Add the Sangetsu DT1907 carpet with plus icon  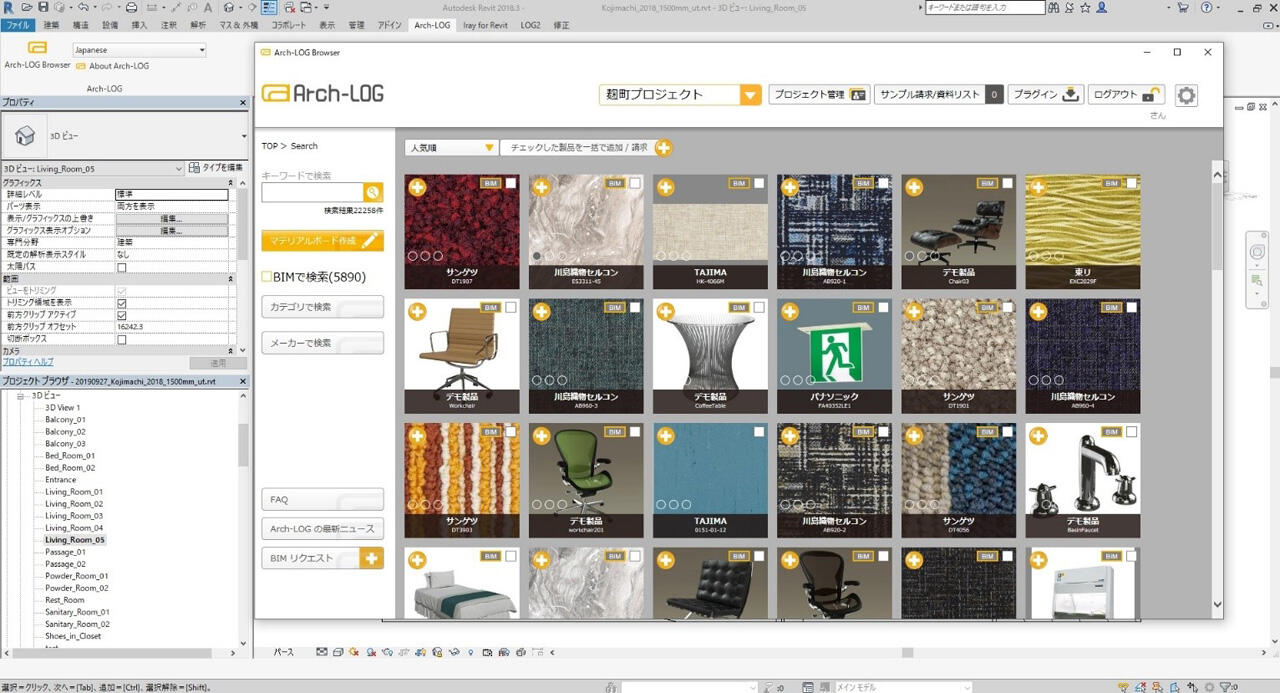point(417,187)
